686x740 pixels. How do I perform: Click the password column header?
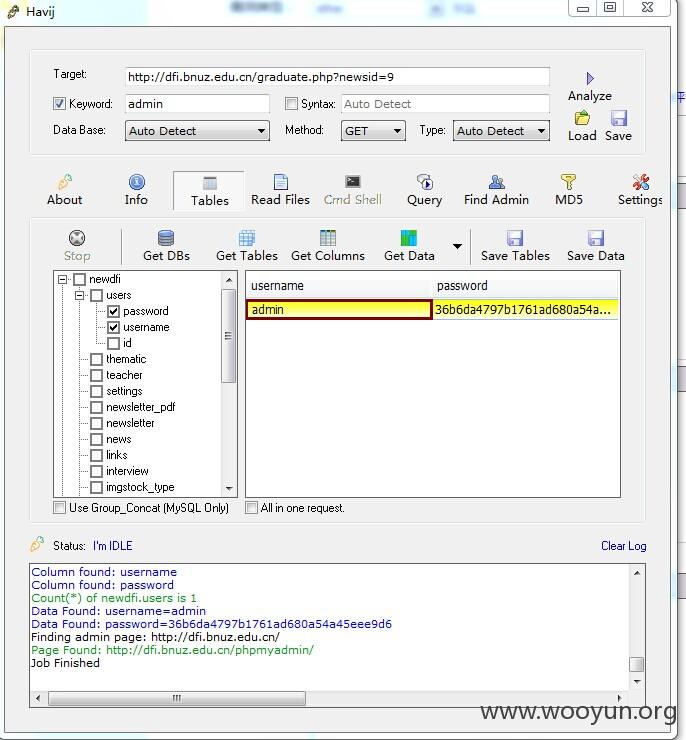click(x=525, y=286)
